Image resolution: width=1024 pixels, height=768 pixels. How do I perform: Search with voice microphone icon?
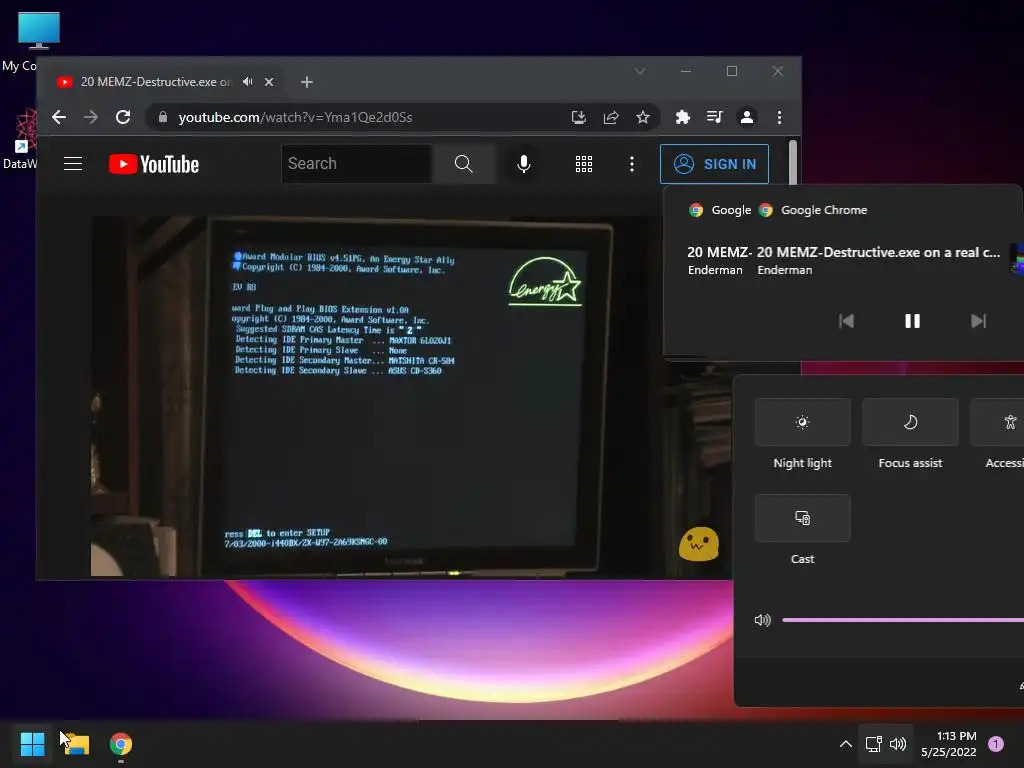tap(524, 164)
